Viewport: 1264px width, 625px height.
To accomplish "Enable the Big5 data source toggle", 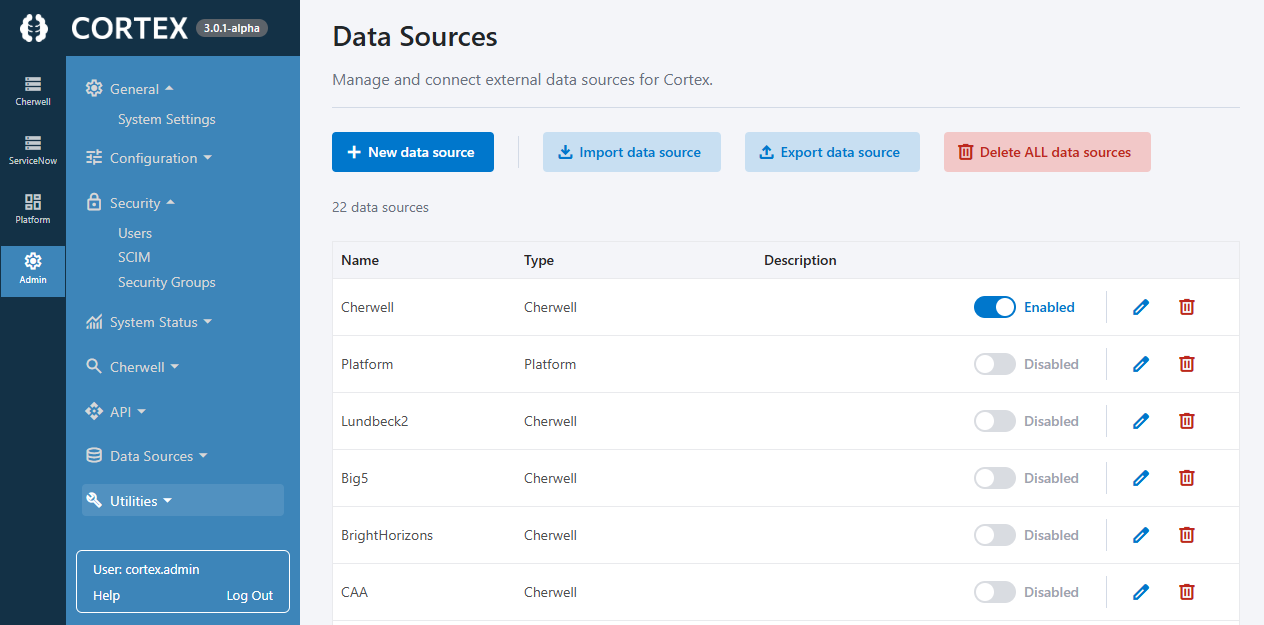I will 995,478.
